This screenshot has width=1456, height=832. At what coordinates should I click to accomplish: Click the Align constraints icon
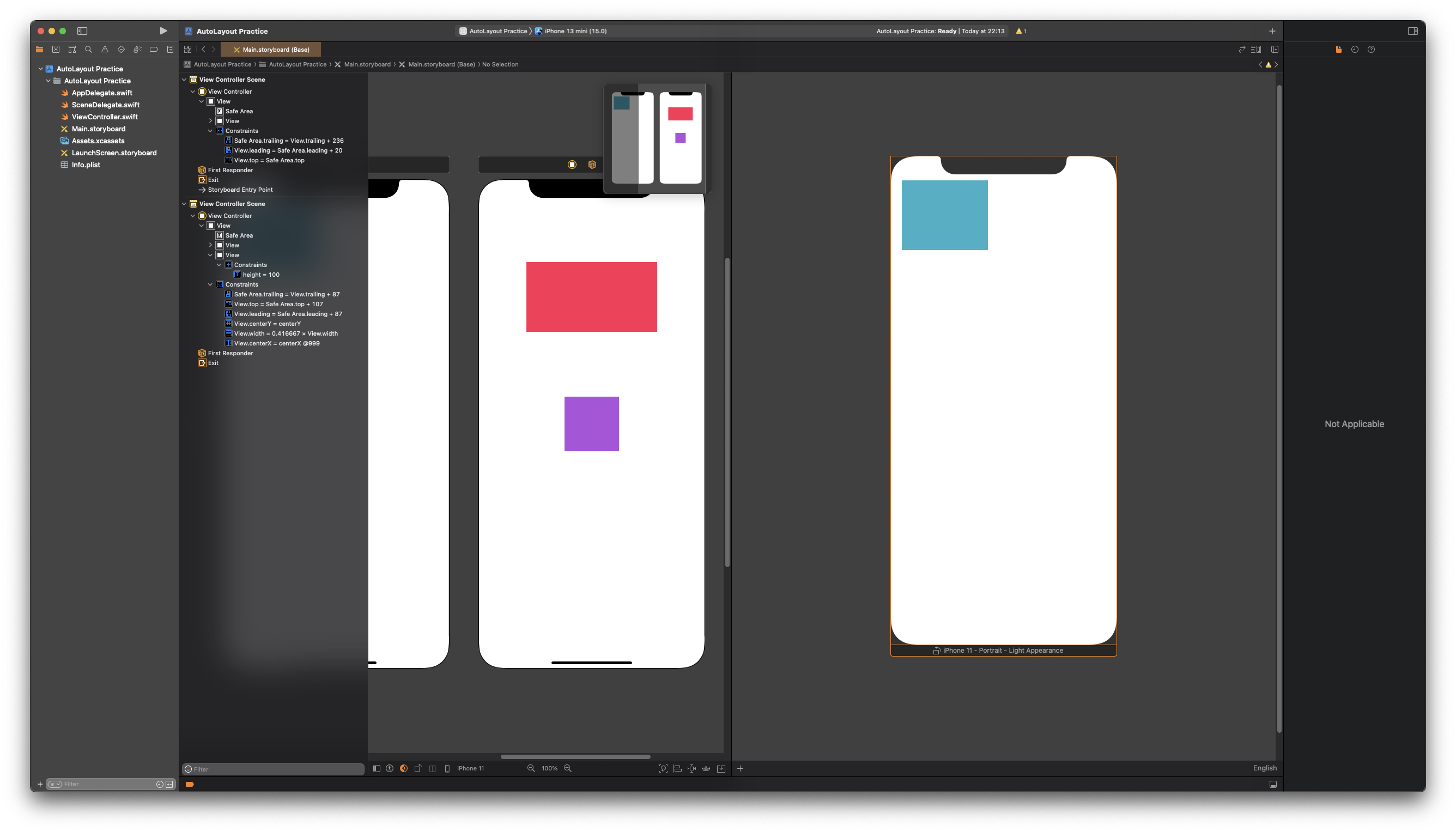(x=677, y=769)
